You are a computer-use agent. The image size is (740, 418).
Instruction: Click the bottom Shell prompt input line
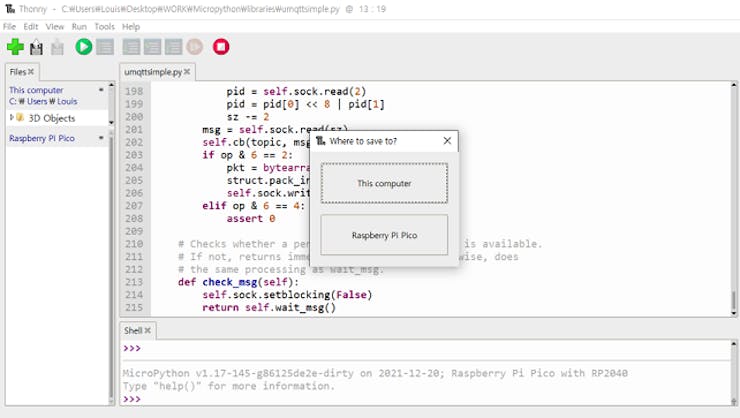pos(425,399)
